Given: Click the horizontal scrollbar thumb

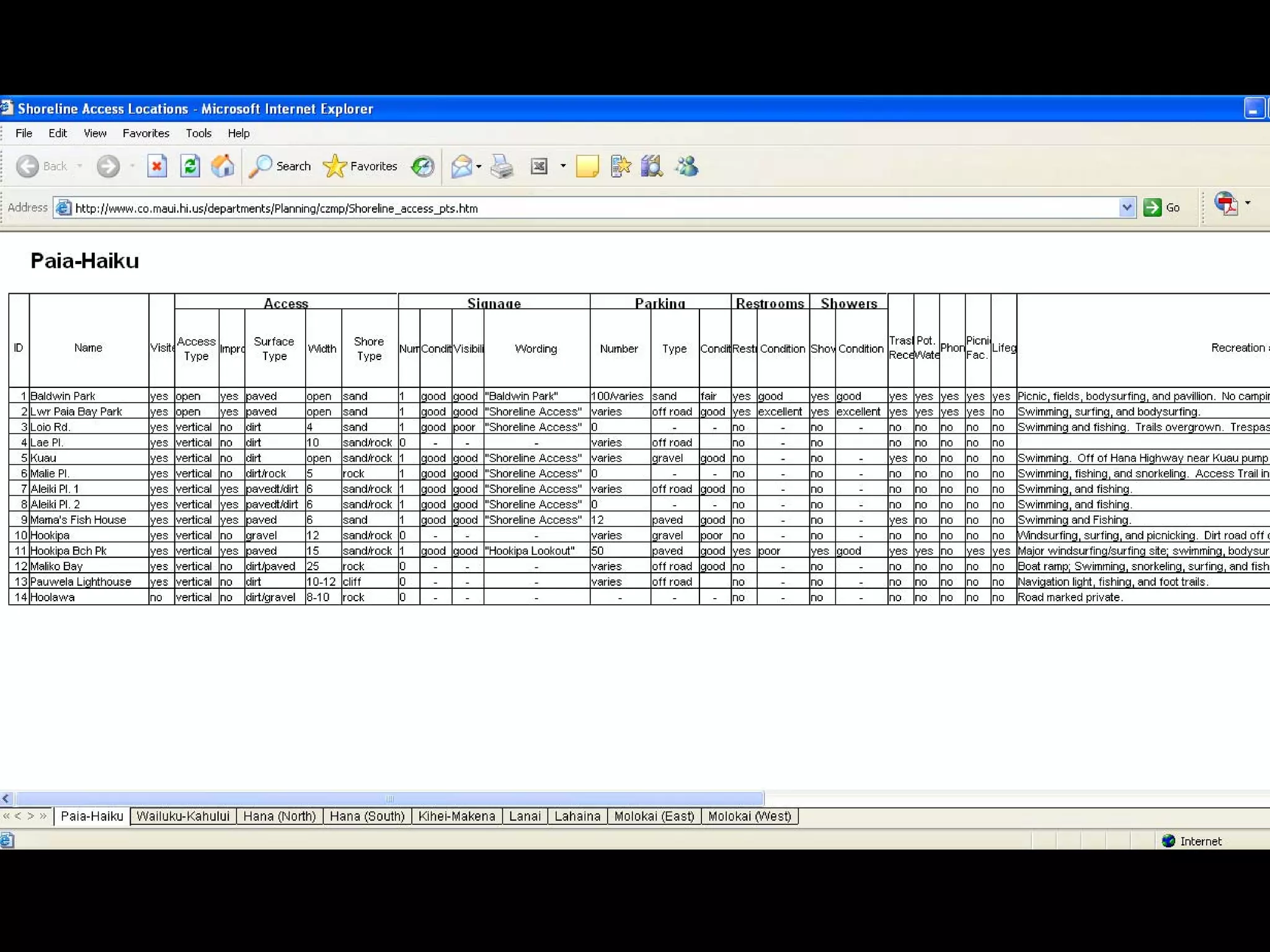Looking at the screenshot, I should point(389,798).
